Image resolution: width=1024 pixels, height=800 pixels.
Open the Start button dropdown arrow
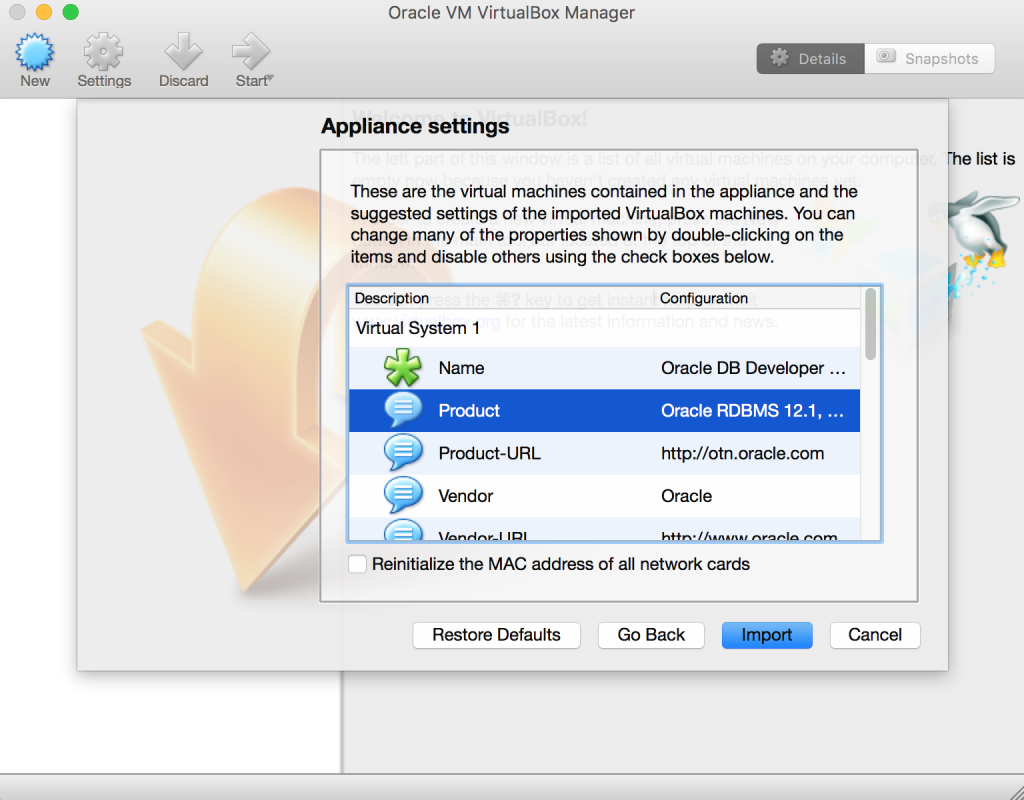[271, 79]
